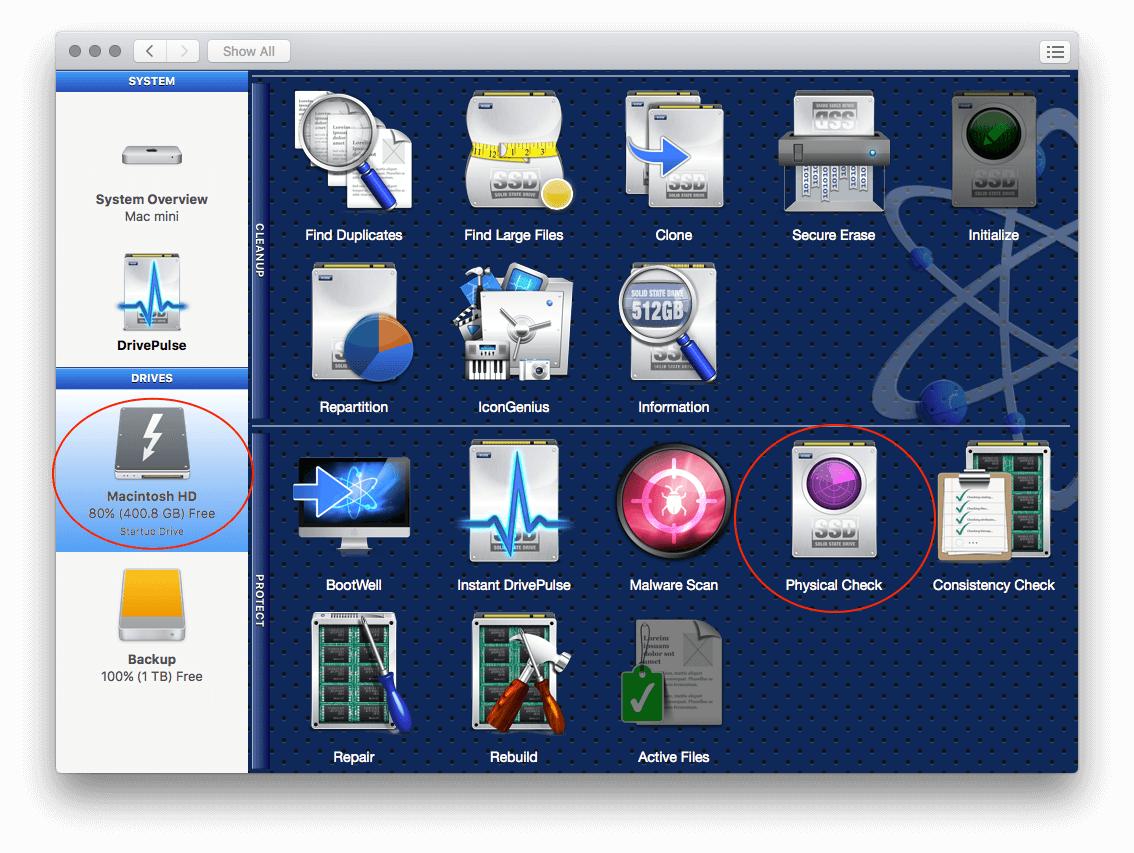Viewport: 1134px width, 853px height.
Task: Run a Consistency Check
Action: (993, 510)
